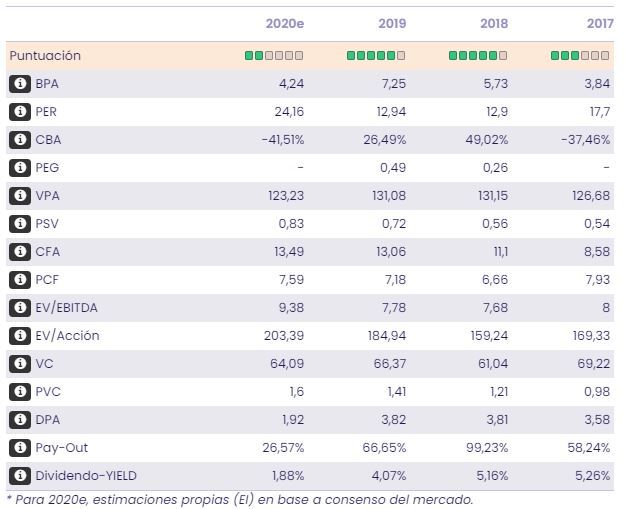This screenshot has width=625, height=509.
Task: Click the 2017 Puntuación rating indicator
Action: tap(580, 56)
